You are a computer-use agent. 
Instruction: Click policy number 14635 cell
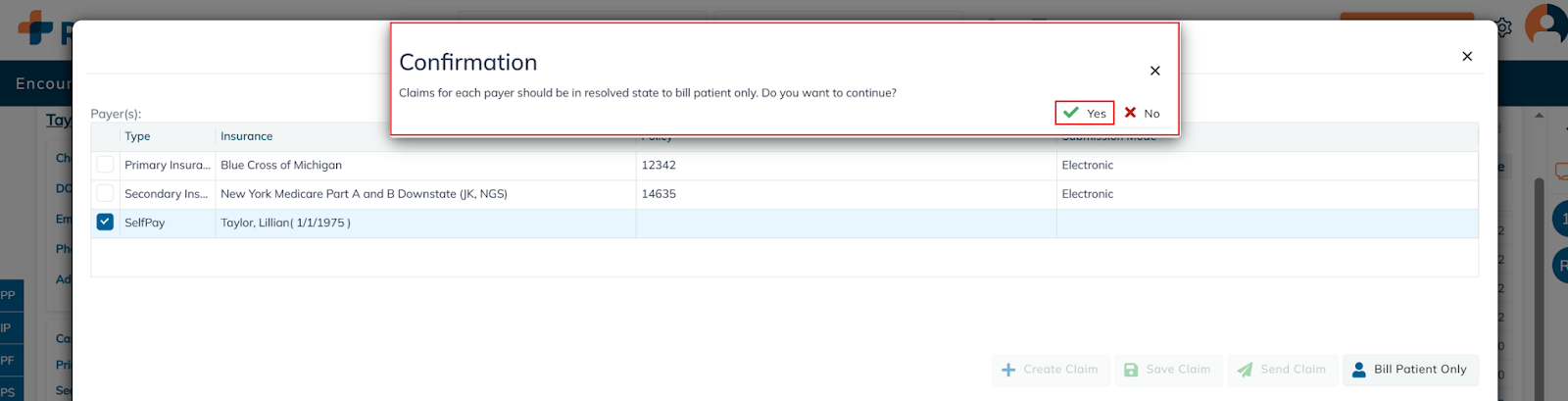[659, 194]
